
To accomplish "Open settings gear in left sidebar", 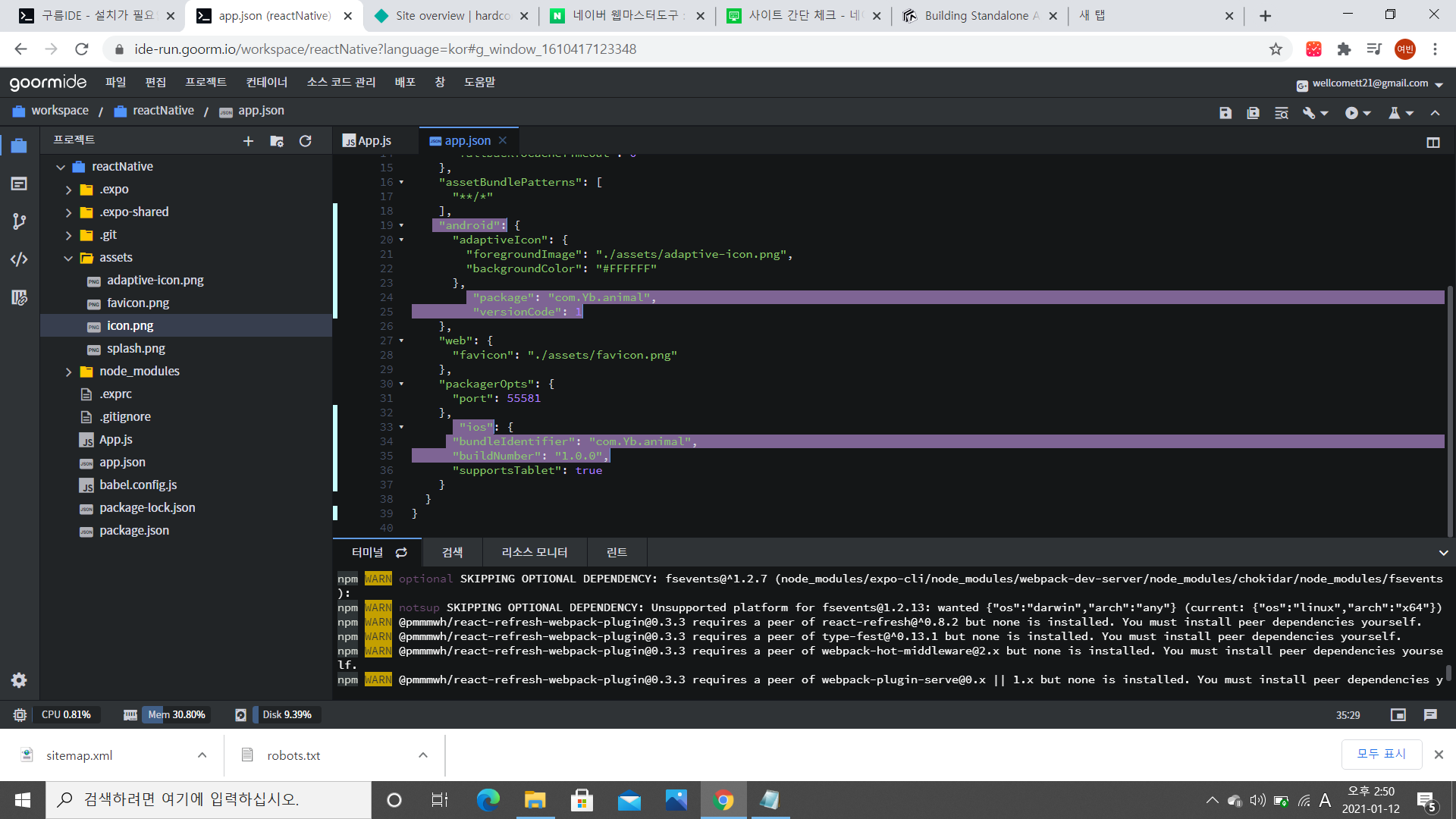I will (x=20, y=680).
